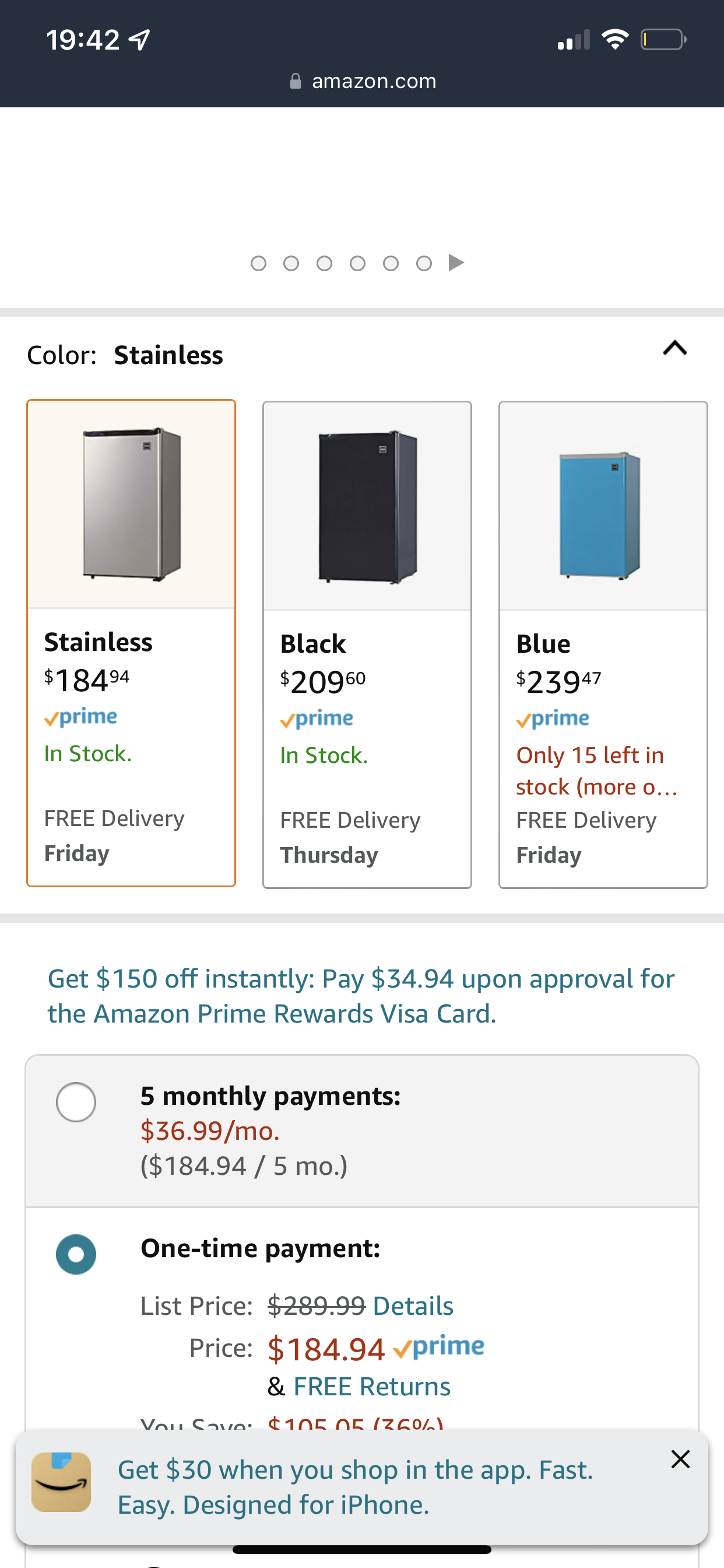
Task: Tap the video play arrow after dots
Action: [x=456, y=263]
